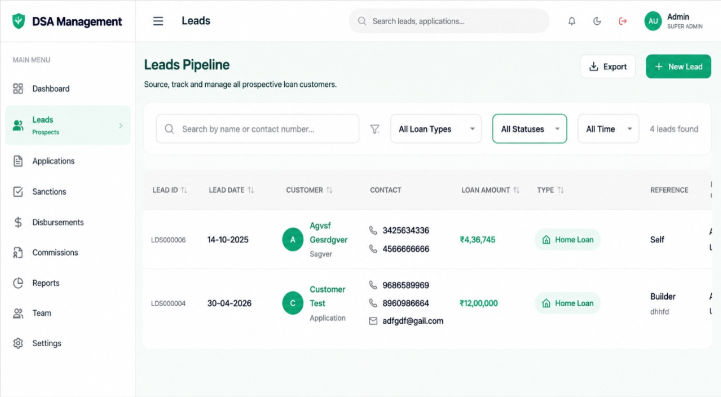This screenshot has width=721, height=397.
Task: Export the leads list
Action: [608, 67]
